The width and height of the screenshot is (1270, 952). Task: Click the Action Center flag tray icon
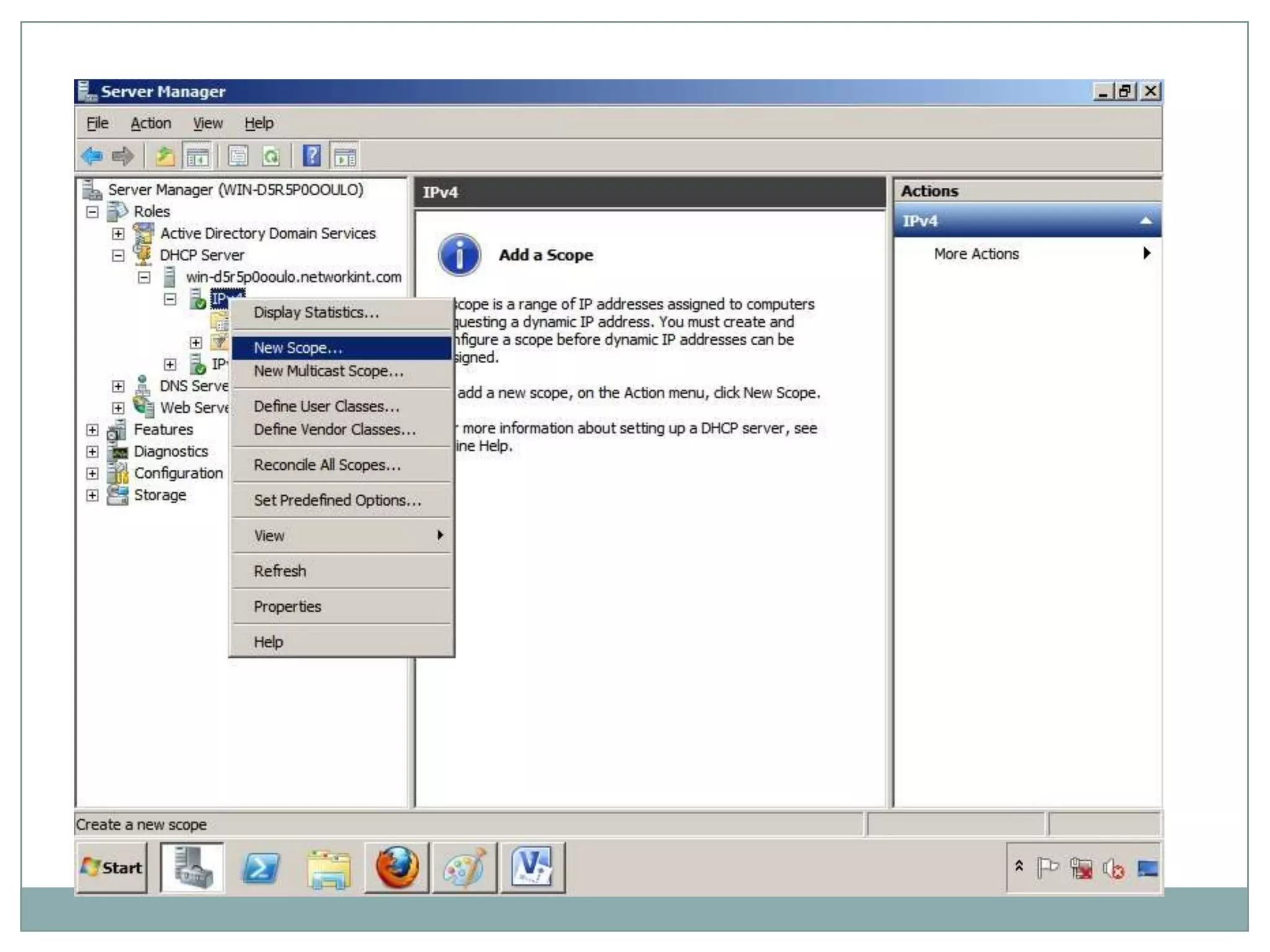[1047, 868]
